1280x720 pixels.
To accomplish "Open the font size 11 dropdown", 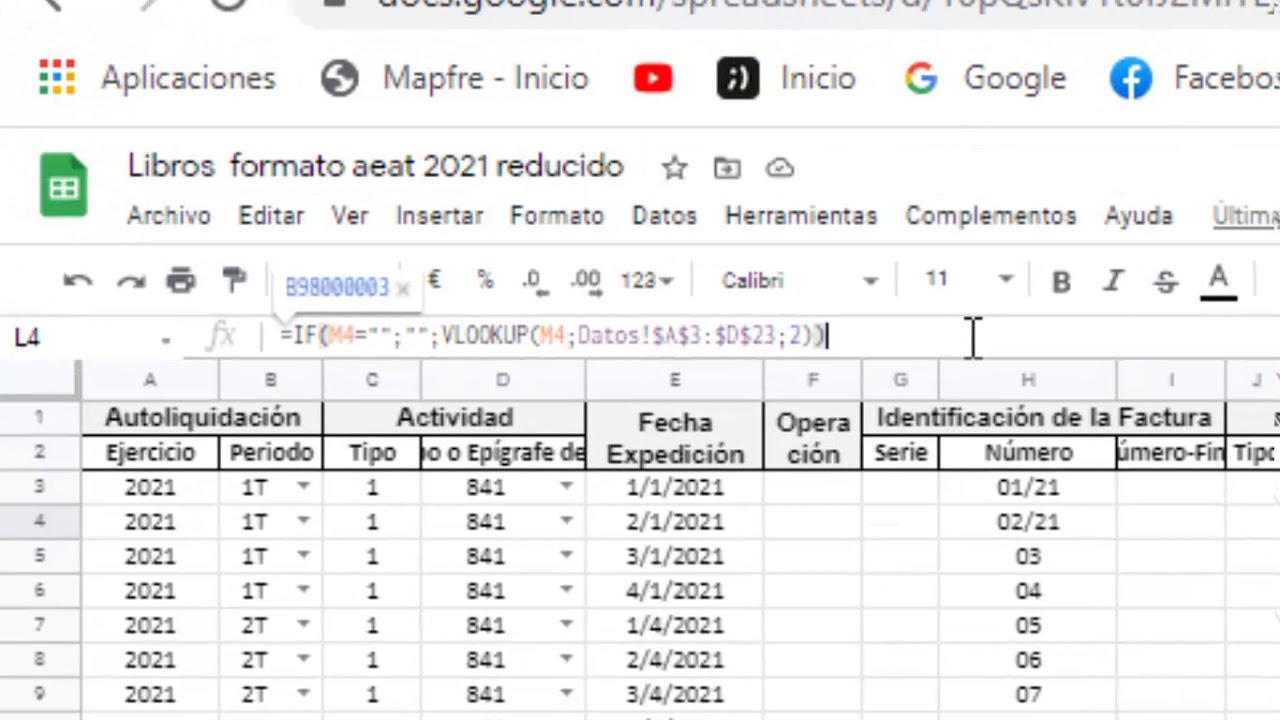I will [968, 281].
